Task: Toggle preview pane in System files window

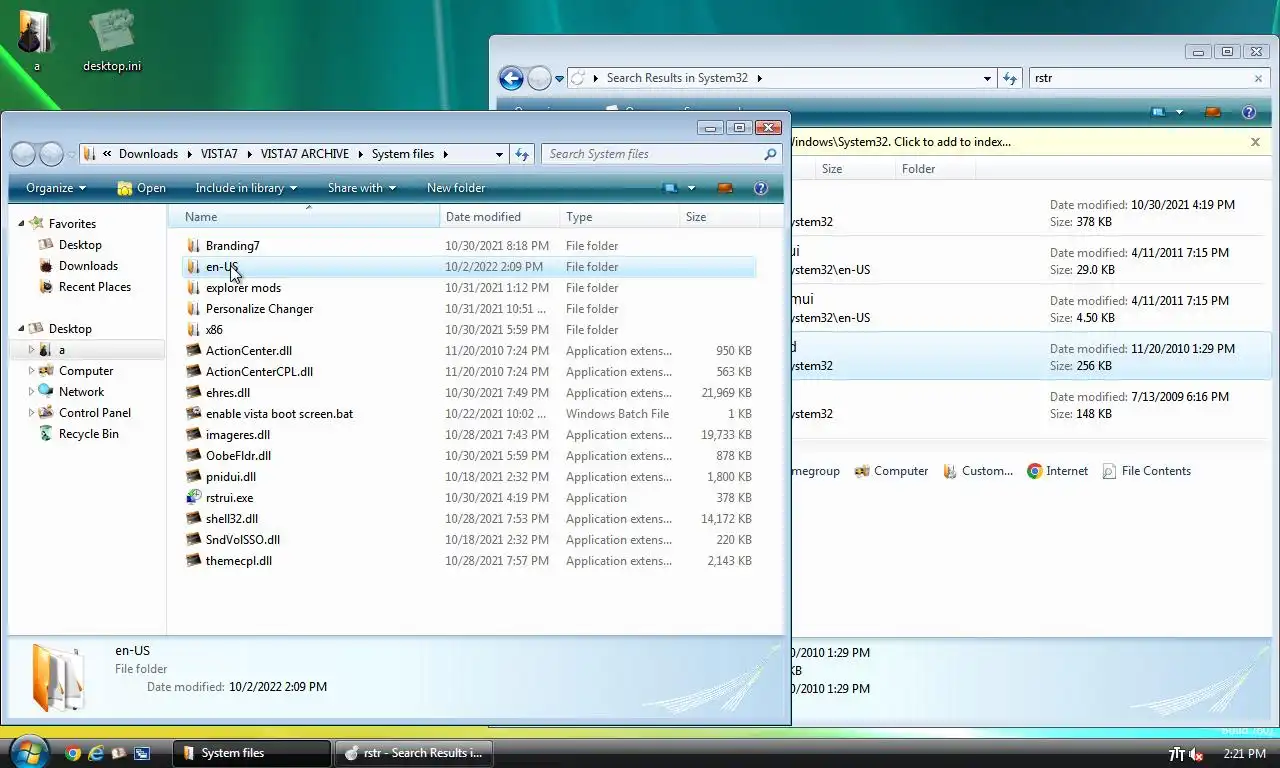Action: point(725,188)
